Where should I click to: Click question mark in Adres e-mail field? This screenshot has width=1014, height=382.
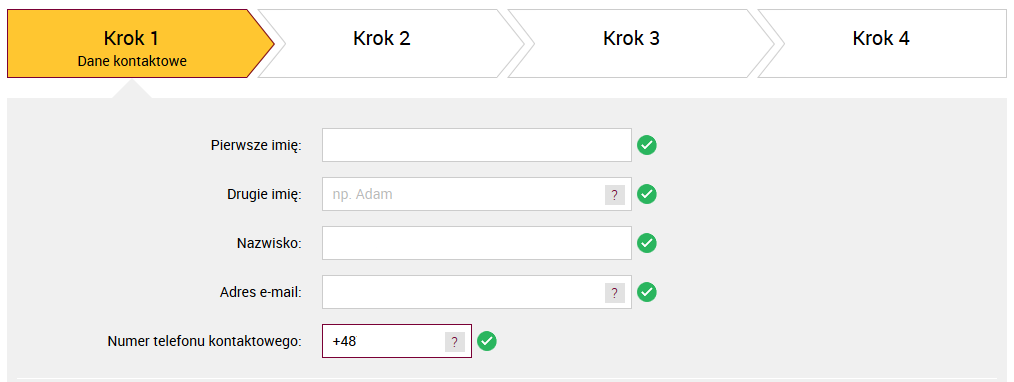pyautogui.click(x=614, y=293)
